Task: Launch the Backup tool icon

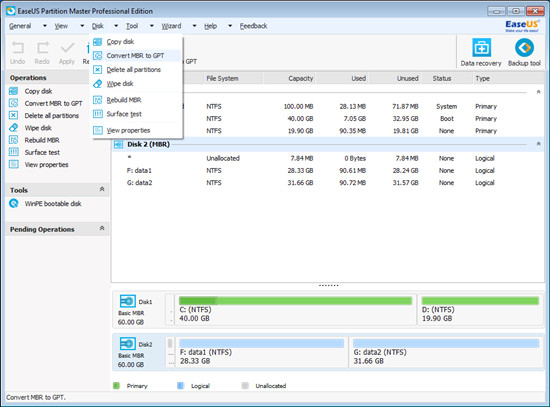Action: pos(524,48)
